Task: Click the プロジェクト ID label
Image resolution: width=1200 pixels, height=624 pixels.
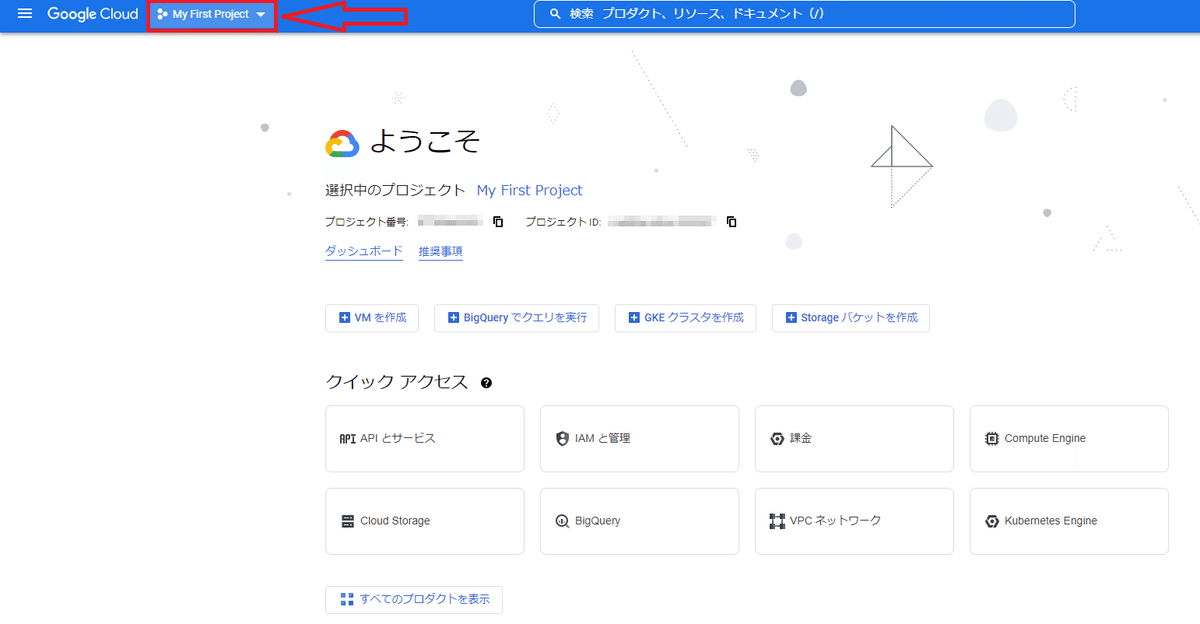Action: [563, 222]
